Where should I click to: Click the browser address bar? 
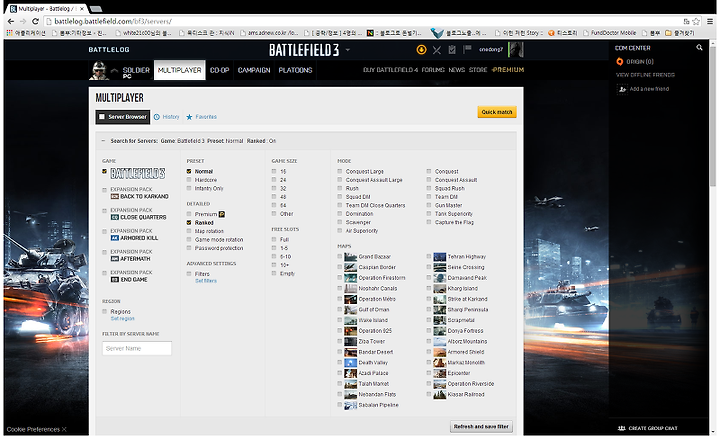click(363, 21)
